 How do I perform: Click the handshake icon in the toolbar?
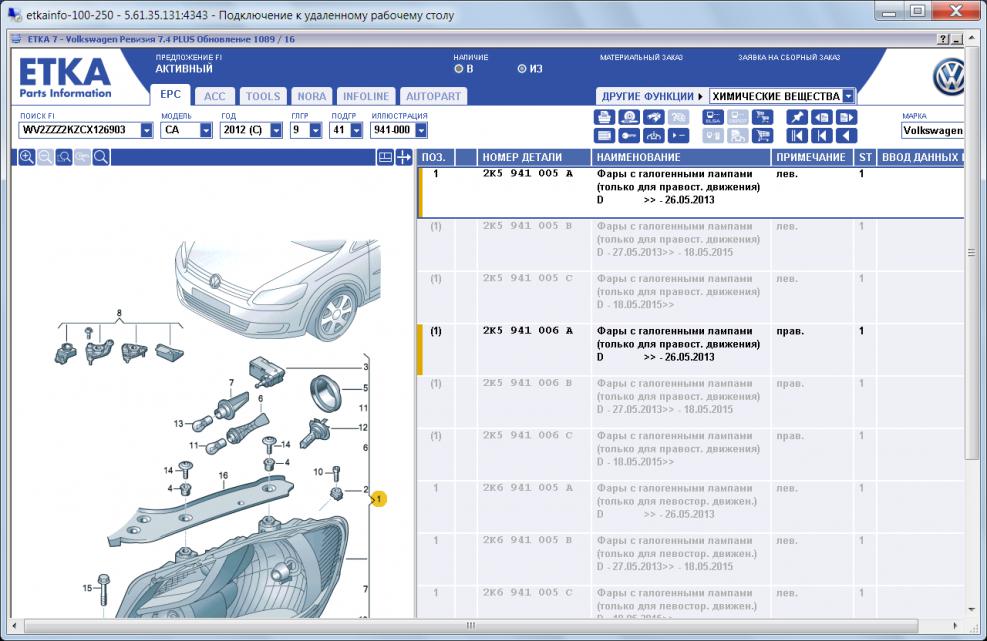(654, 117)
